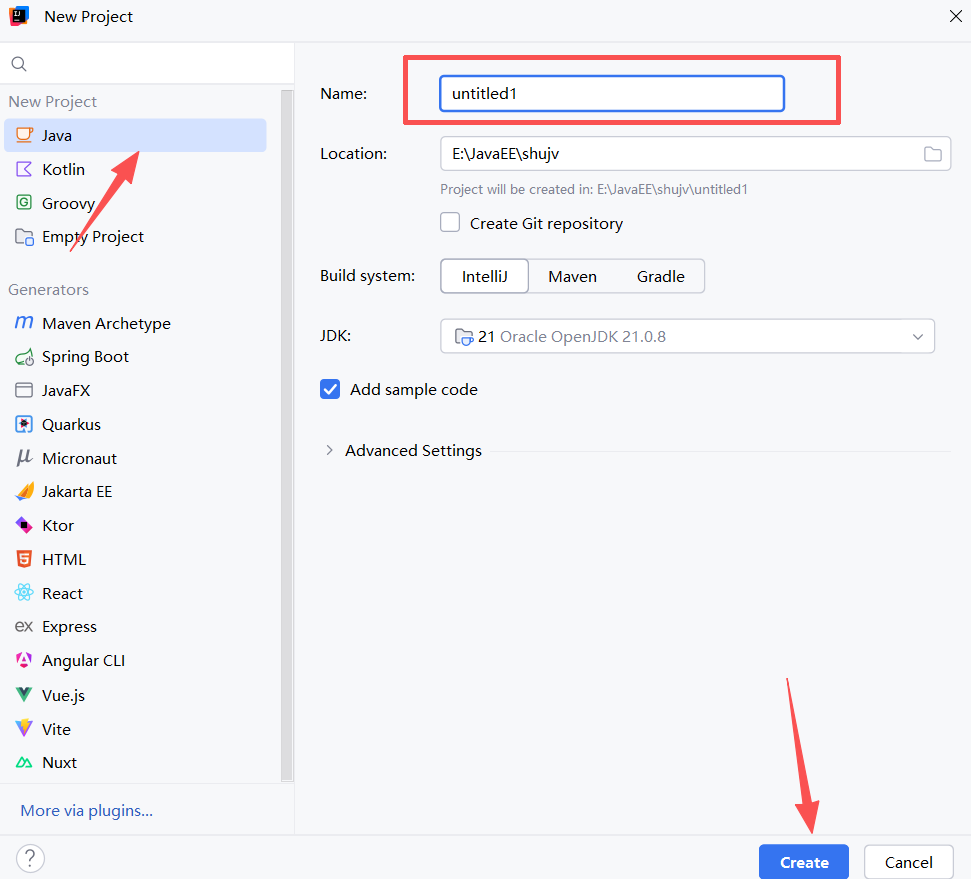The width and height of the screenshot is (971, 879).
Task: Click the Express ex icon
Action: point(24,627)
